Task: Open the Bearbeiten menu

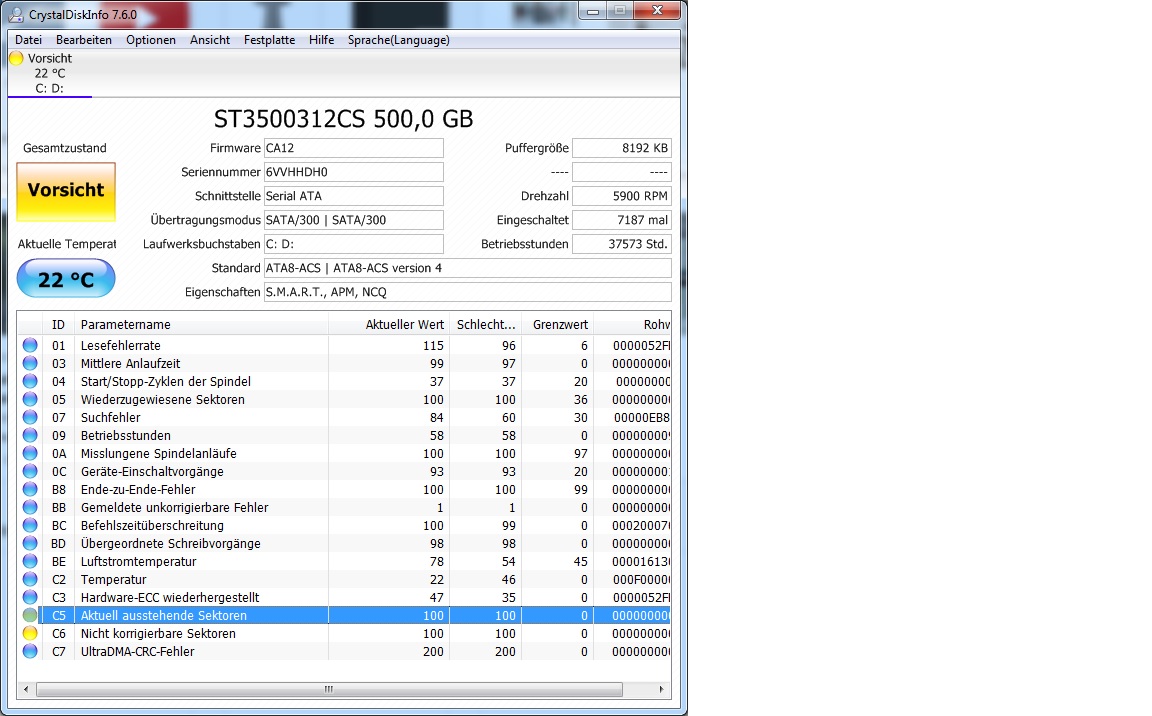Action: point(84,40)
